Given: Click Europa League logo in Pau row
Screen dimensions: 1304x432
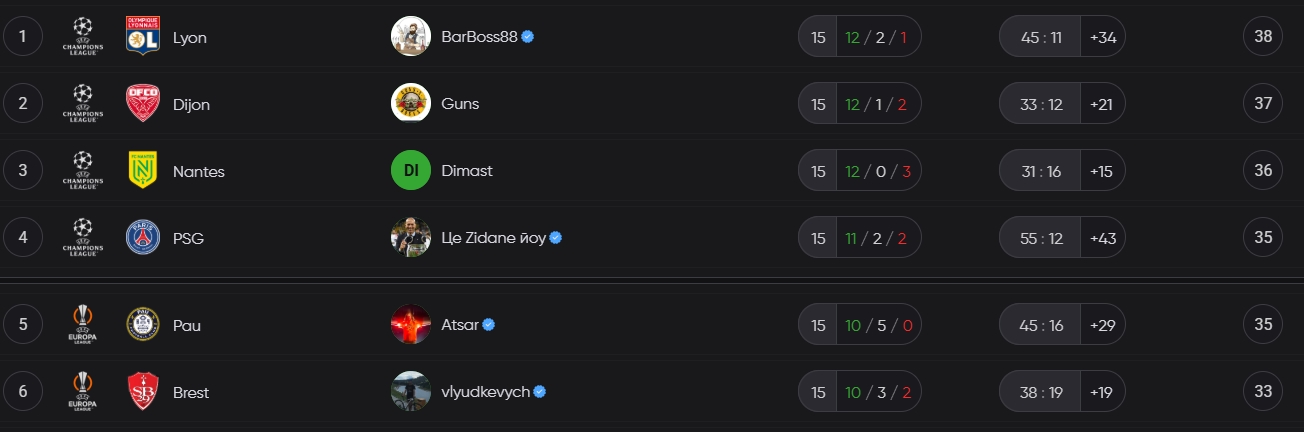Looking at the screenshot, I should (83, 325).
